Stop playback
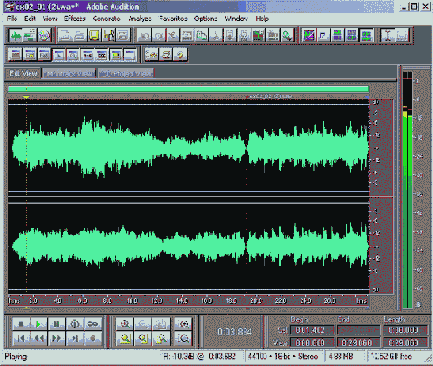Image resolution: width=433 pixels, height=366 pixels. pos(21,324)
